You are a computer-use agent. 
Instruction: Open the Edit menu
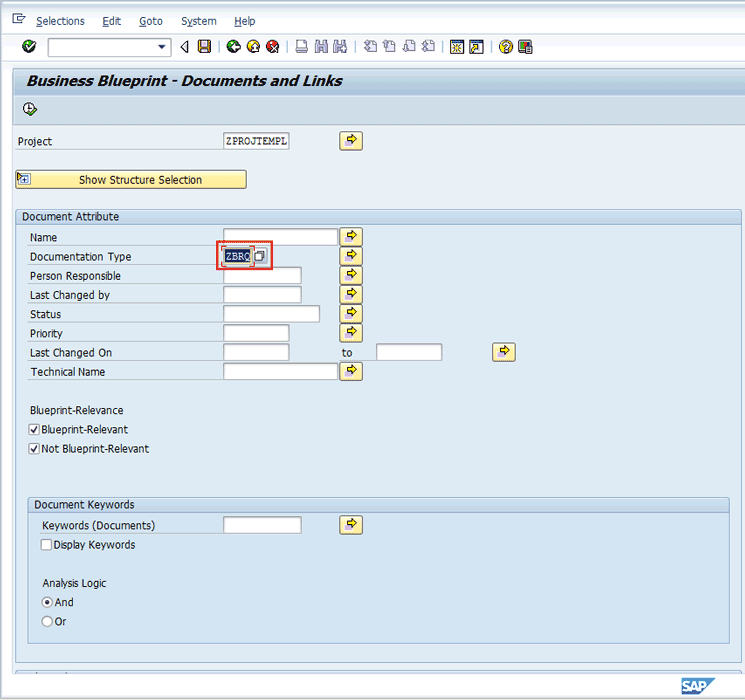click(x=112, y=21)
